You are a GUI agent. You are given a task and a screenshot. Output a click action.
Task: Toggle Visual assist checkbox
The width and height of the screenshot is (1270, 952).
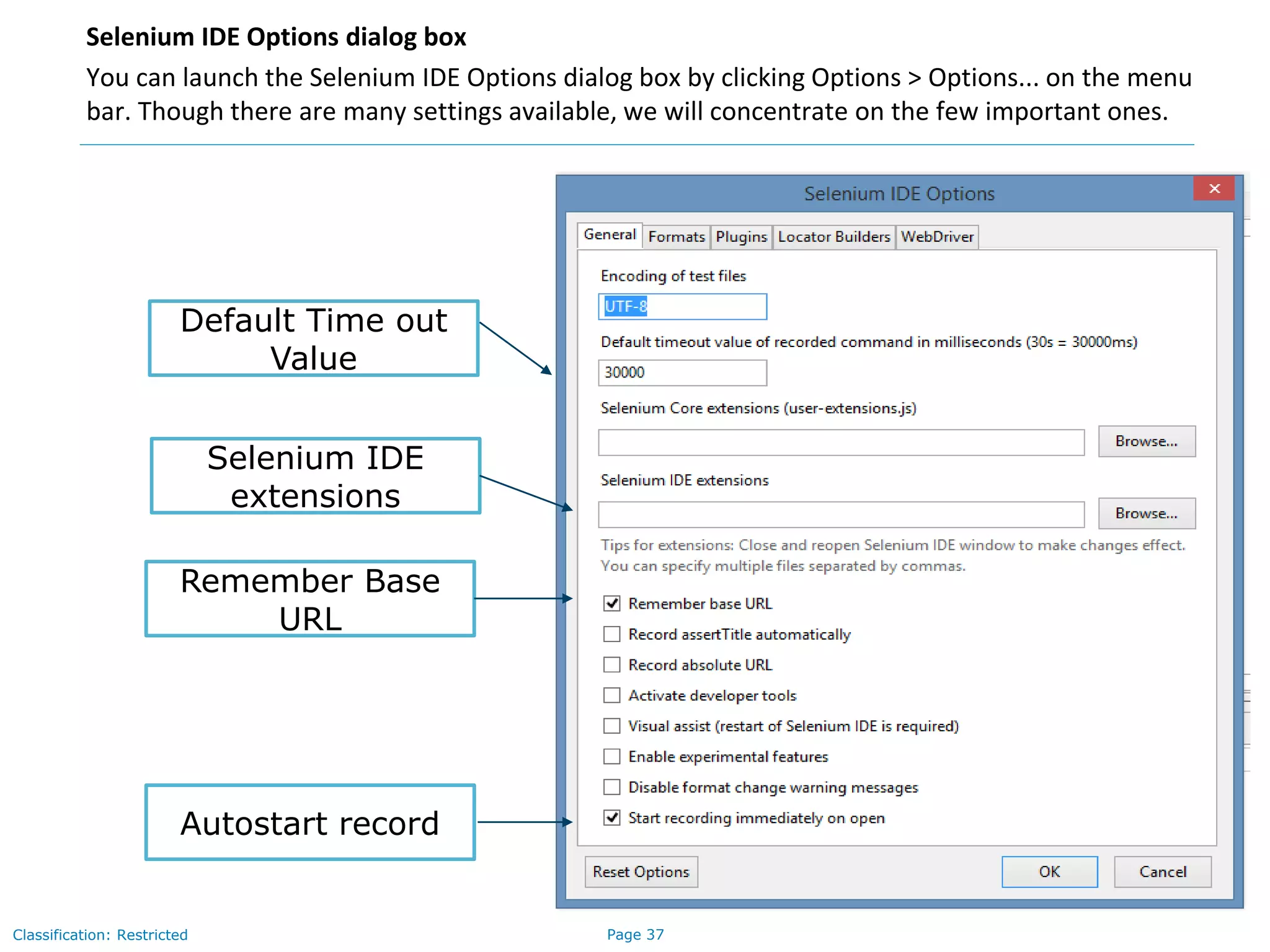click(612, 726)
